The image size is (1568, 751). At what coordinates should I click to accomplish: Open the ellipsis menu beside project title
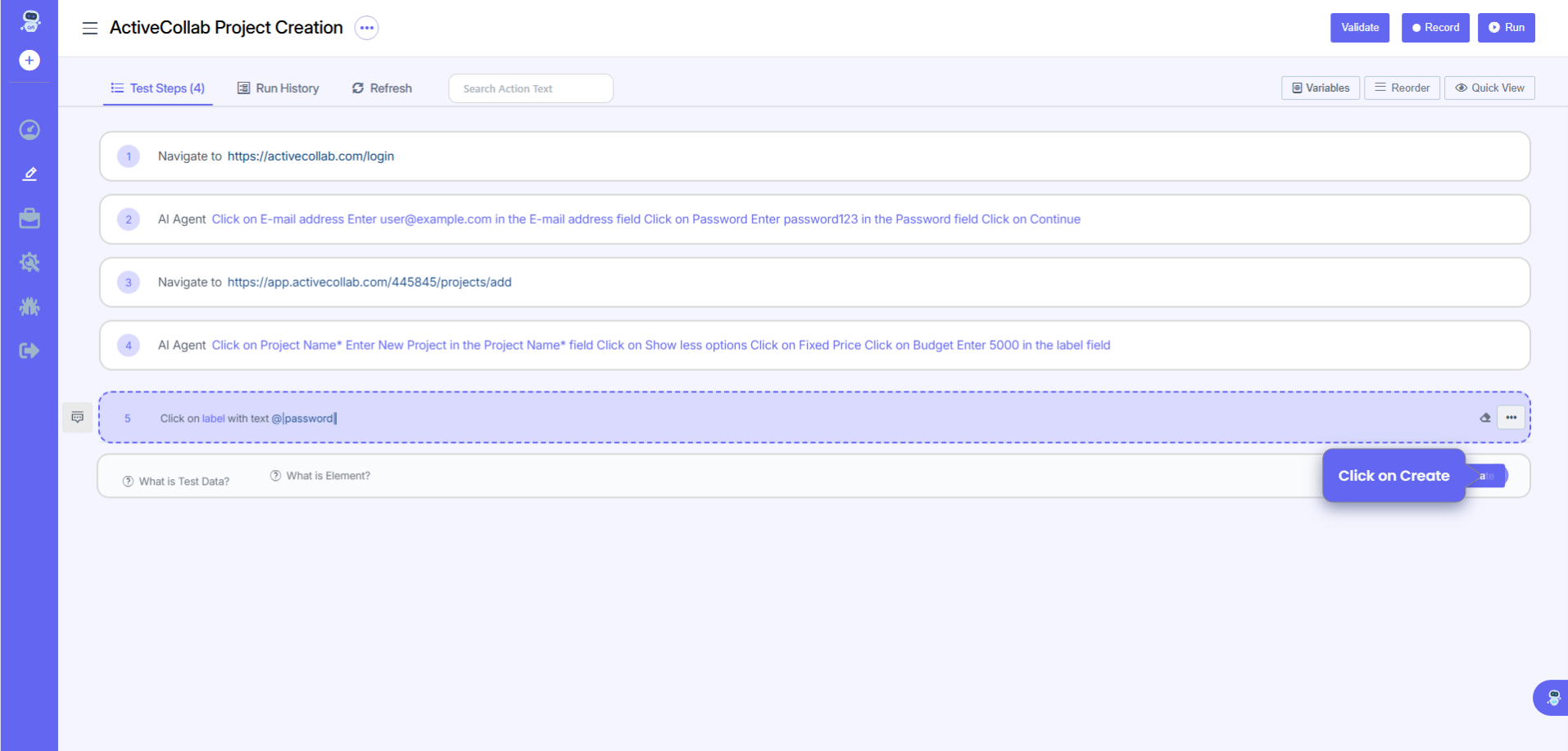pos(366,28)
